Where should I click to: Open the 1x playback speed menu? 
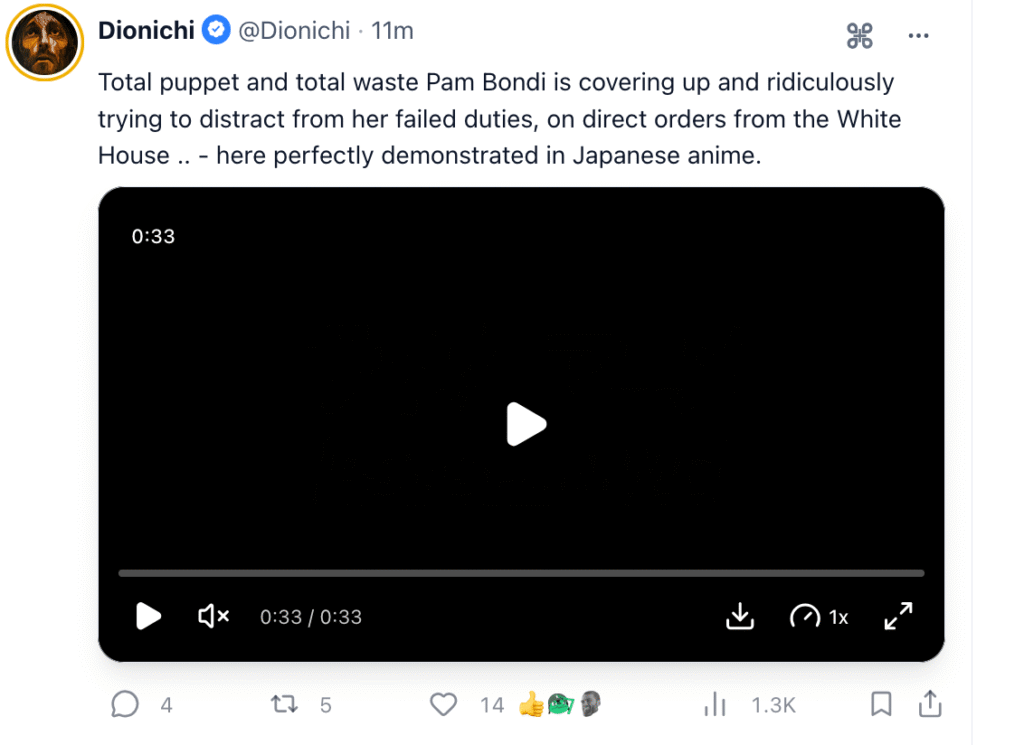tap(819, 616)
